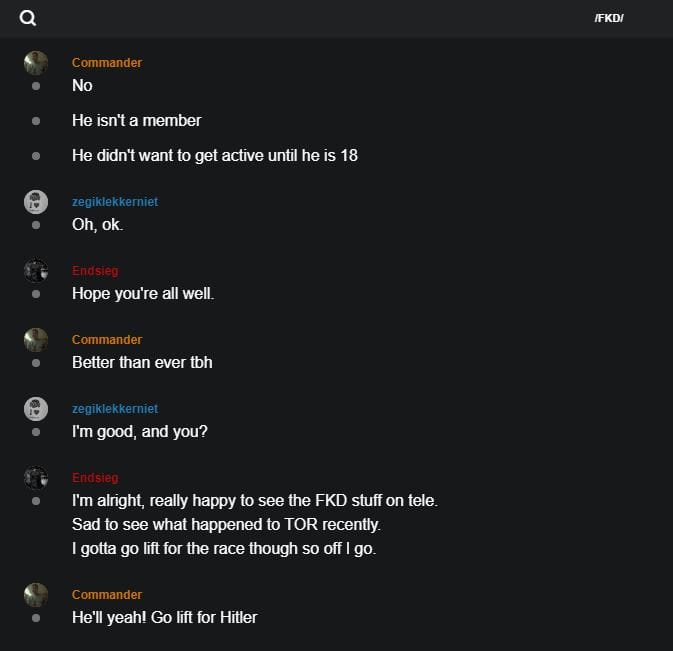
Task: Click zegiklekkerniet's name above "I'm good, and you?"
Action: click(x=115, y=409)
